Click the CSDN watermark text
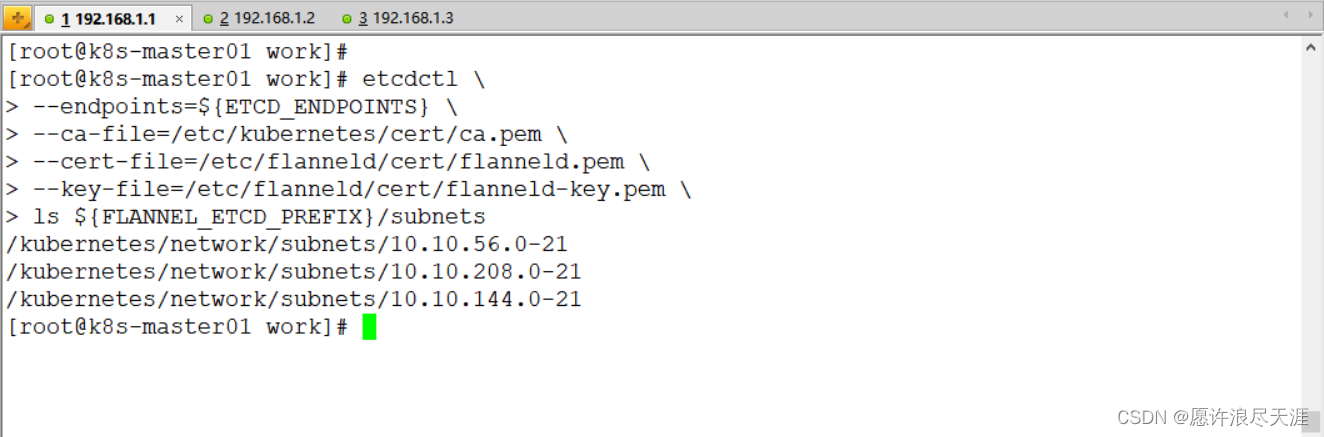This screenshot has height=437, width=1324. pos(1212,416)
